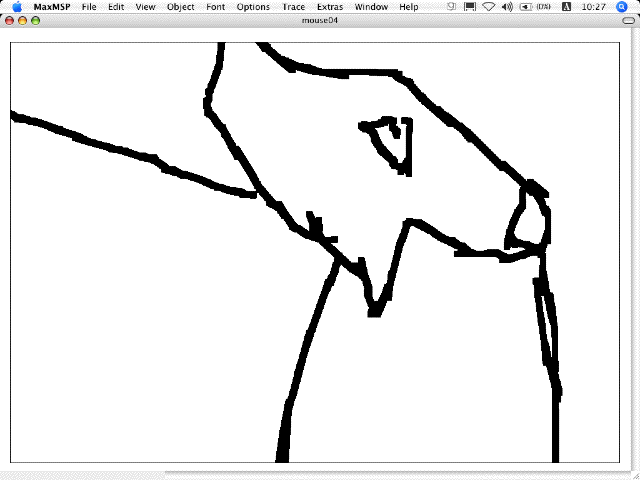640x480 pixels.
Task: Open the Window menu
Action: click(371, 7)
